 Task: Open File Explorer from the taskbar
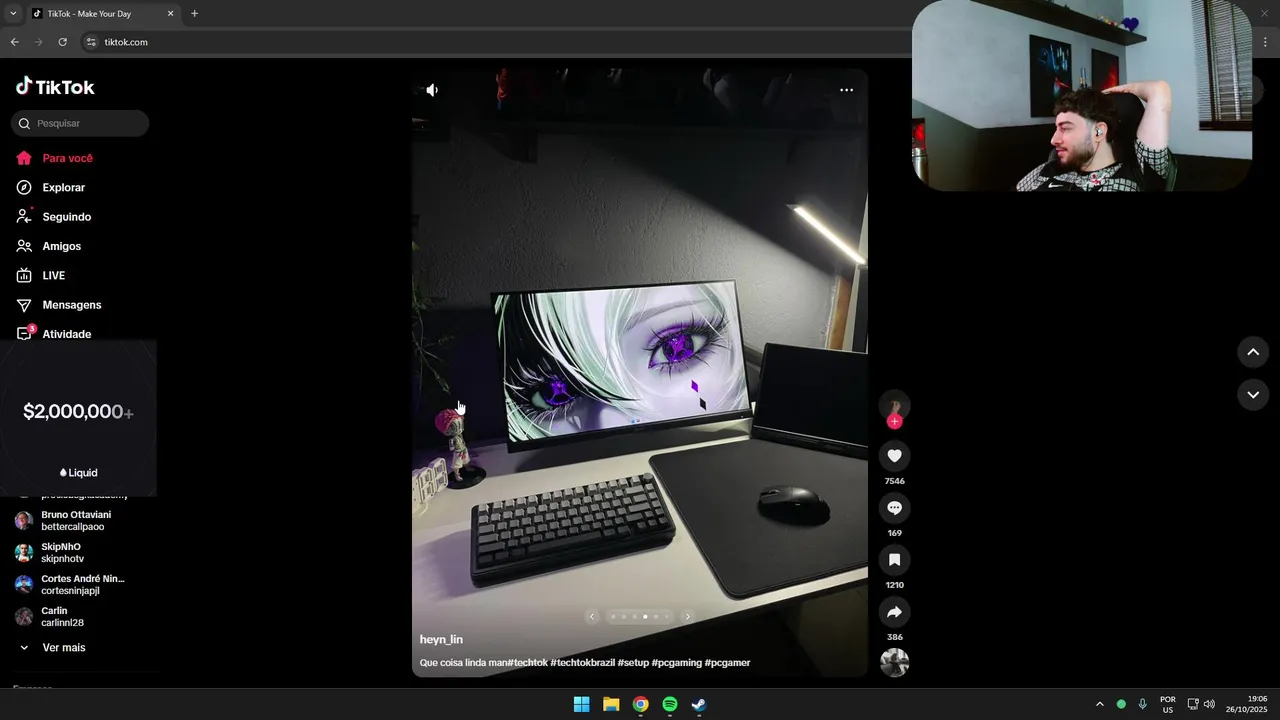[x=611, y=704]
